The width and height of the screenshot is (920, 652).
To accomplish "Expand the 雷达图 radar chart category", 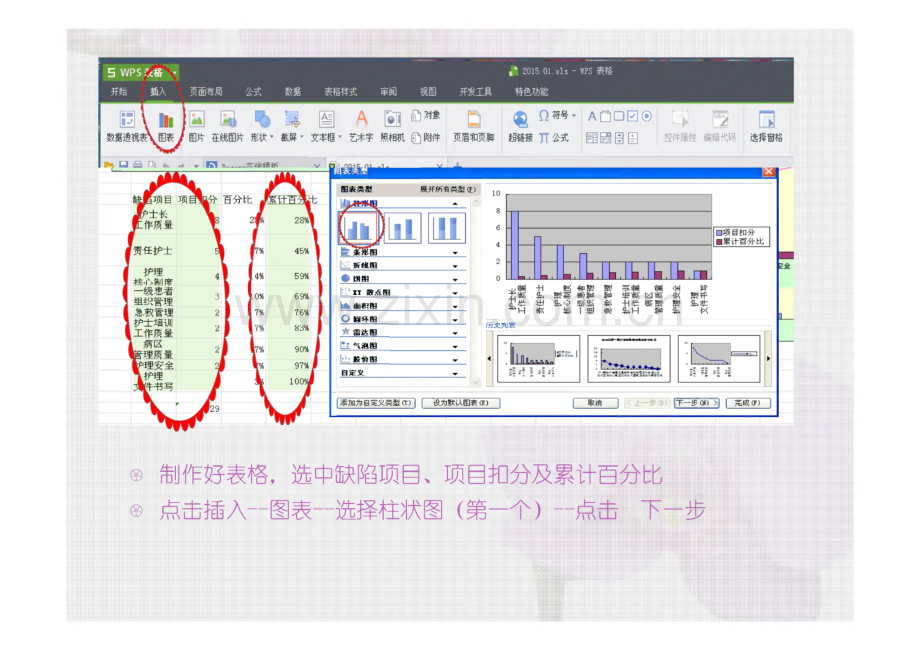I will tap(400, 331).
